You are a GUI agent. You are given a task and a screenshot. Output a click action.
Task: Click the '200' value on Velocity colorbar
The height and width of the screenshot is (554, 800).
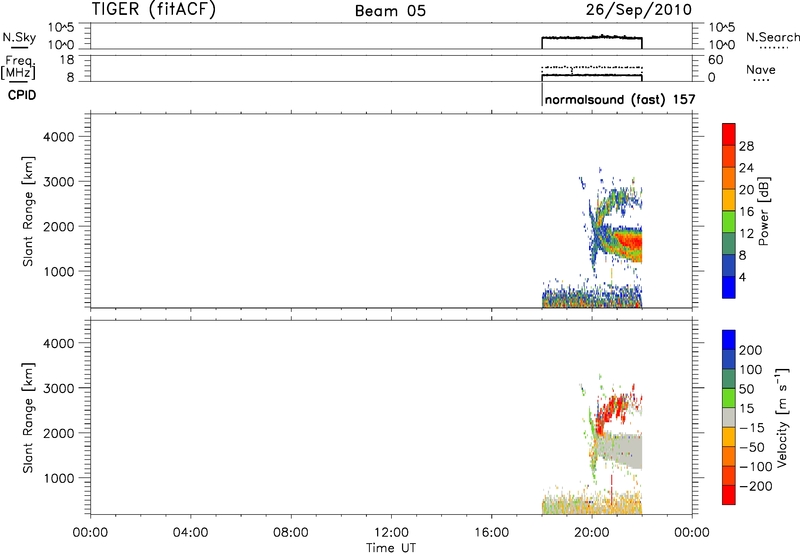click(x=751, y=350)
